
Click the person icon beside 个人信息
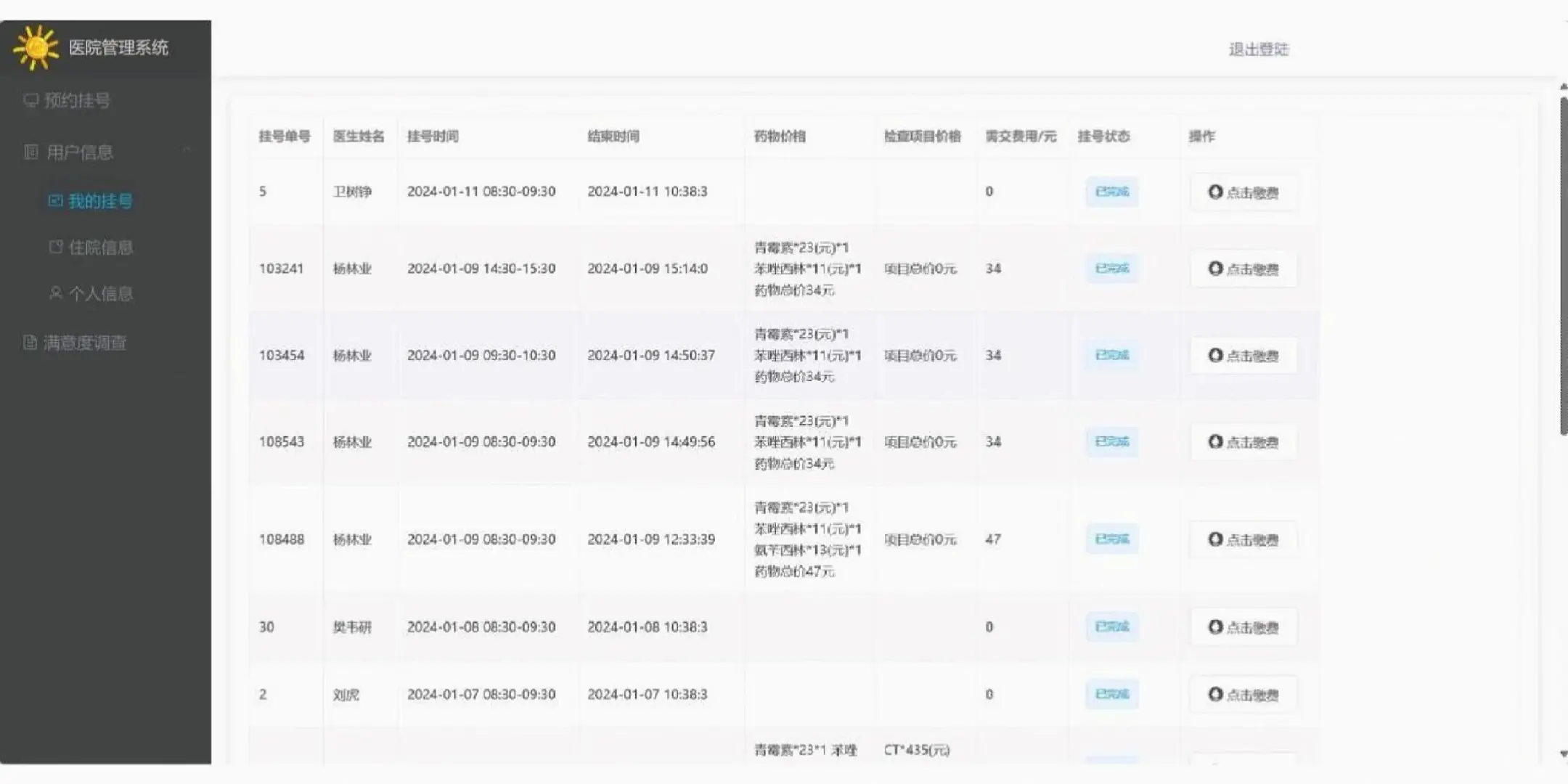tap(55, 293)
